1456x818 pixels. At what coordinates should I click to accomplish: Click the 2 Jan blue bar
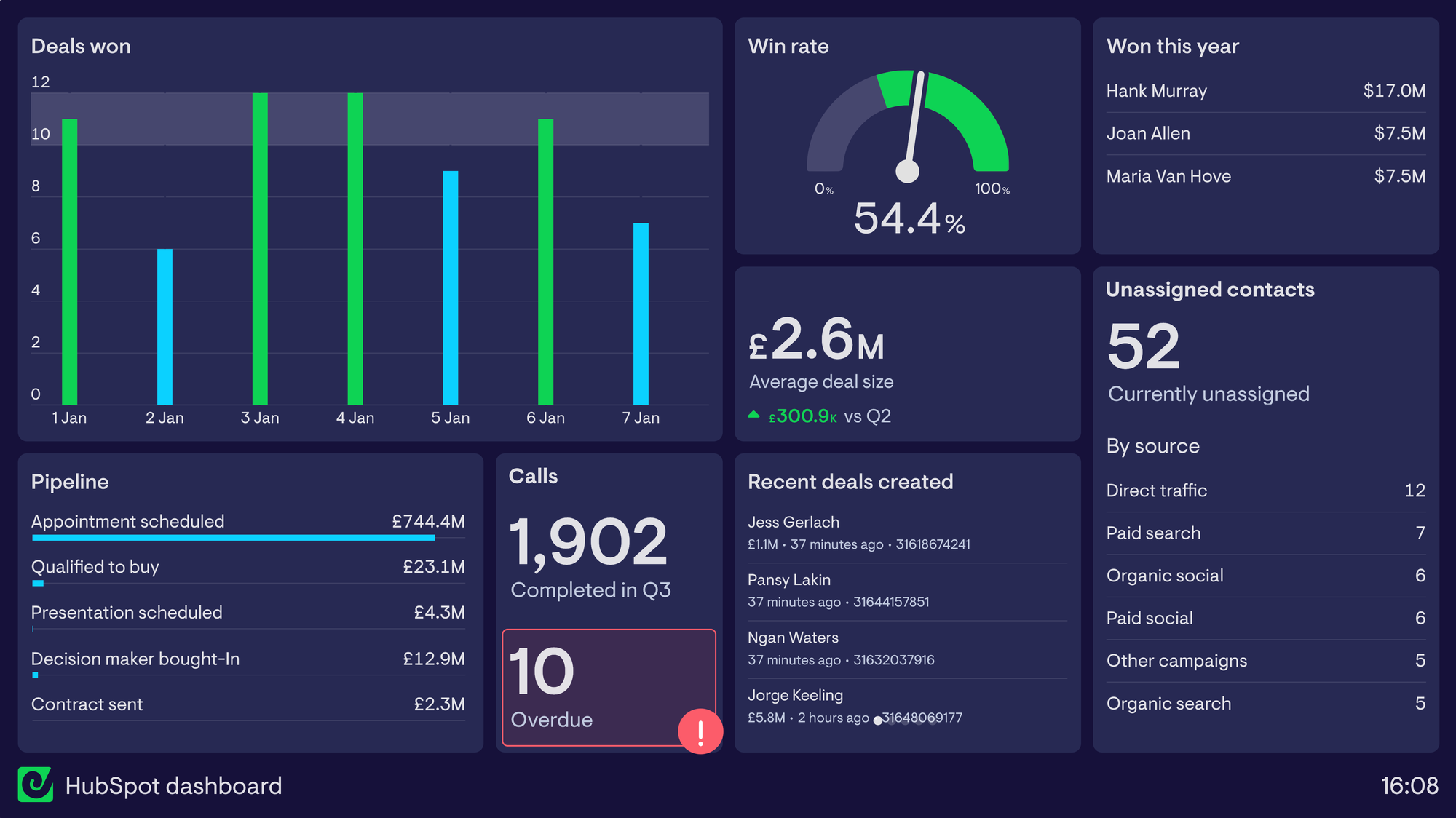coord(165,326)
